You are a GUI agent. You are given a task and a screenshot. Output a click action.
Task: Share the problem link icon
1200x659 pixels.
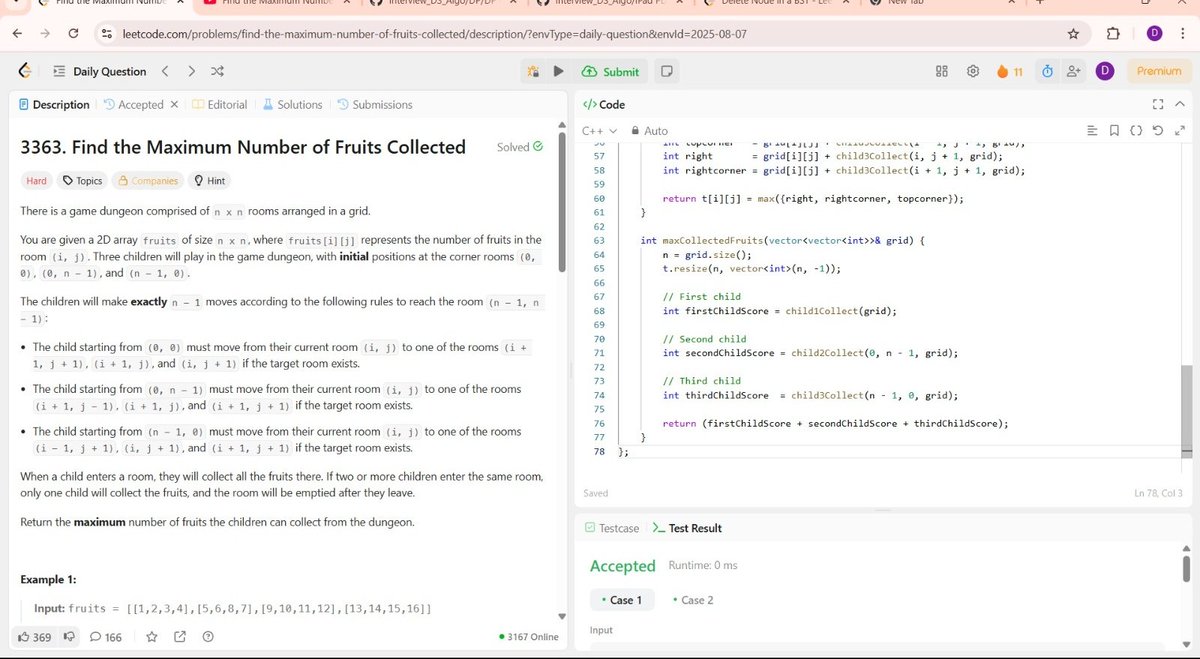point(180,637)
